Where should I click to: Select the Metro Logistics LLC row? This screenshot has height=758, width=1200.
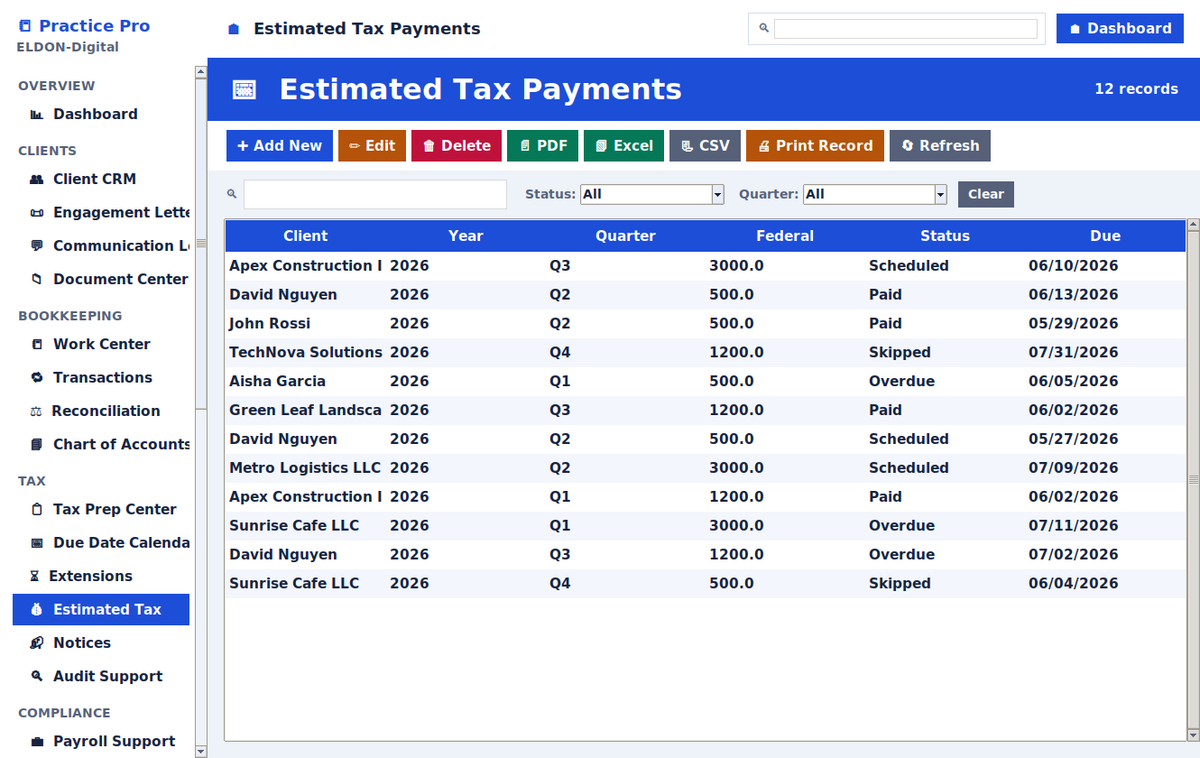705,468
